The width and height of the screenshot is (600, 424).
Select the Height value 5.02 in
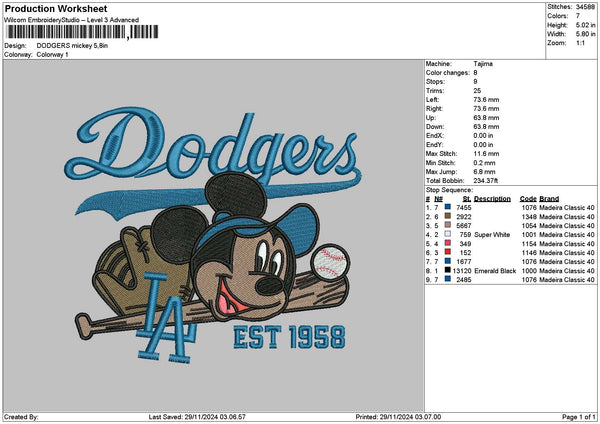[585, 25]
